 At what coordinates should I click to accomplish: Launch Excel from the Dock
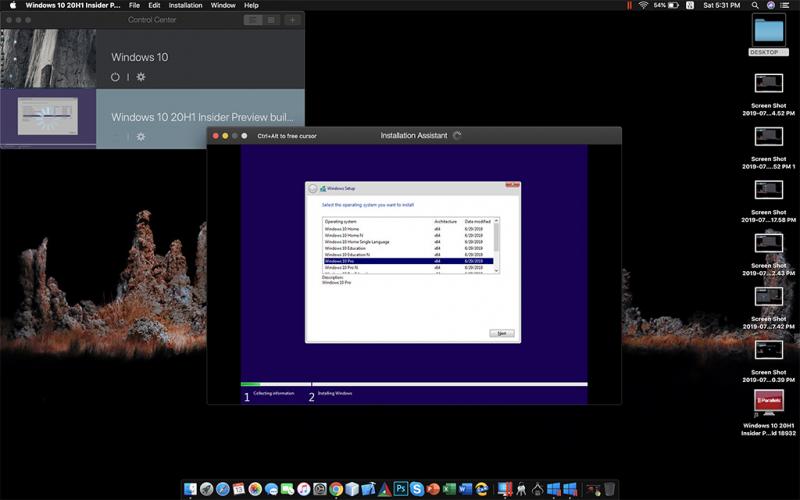(x=449, y=489)
